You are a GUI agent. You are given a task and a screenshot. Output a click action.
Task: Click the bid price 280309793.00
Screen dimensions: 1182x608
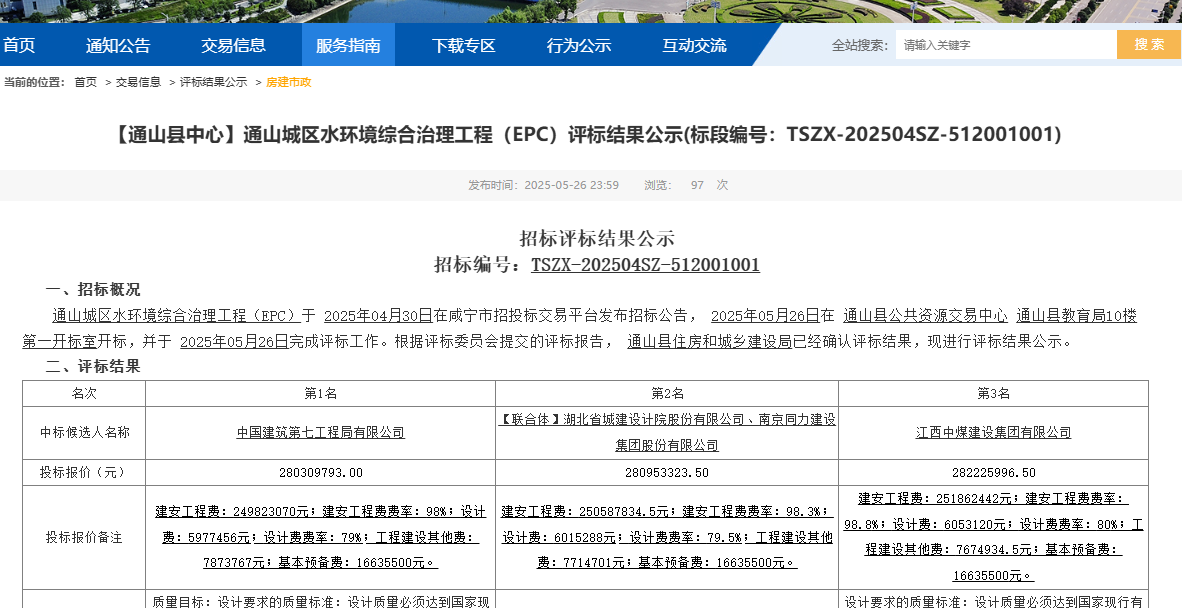pos(320,473)
